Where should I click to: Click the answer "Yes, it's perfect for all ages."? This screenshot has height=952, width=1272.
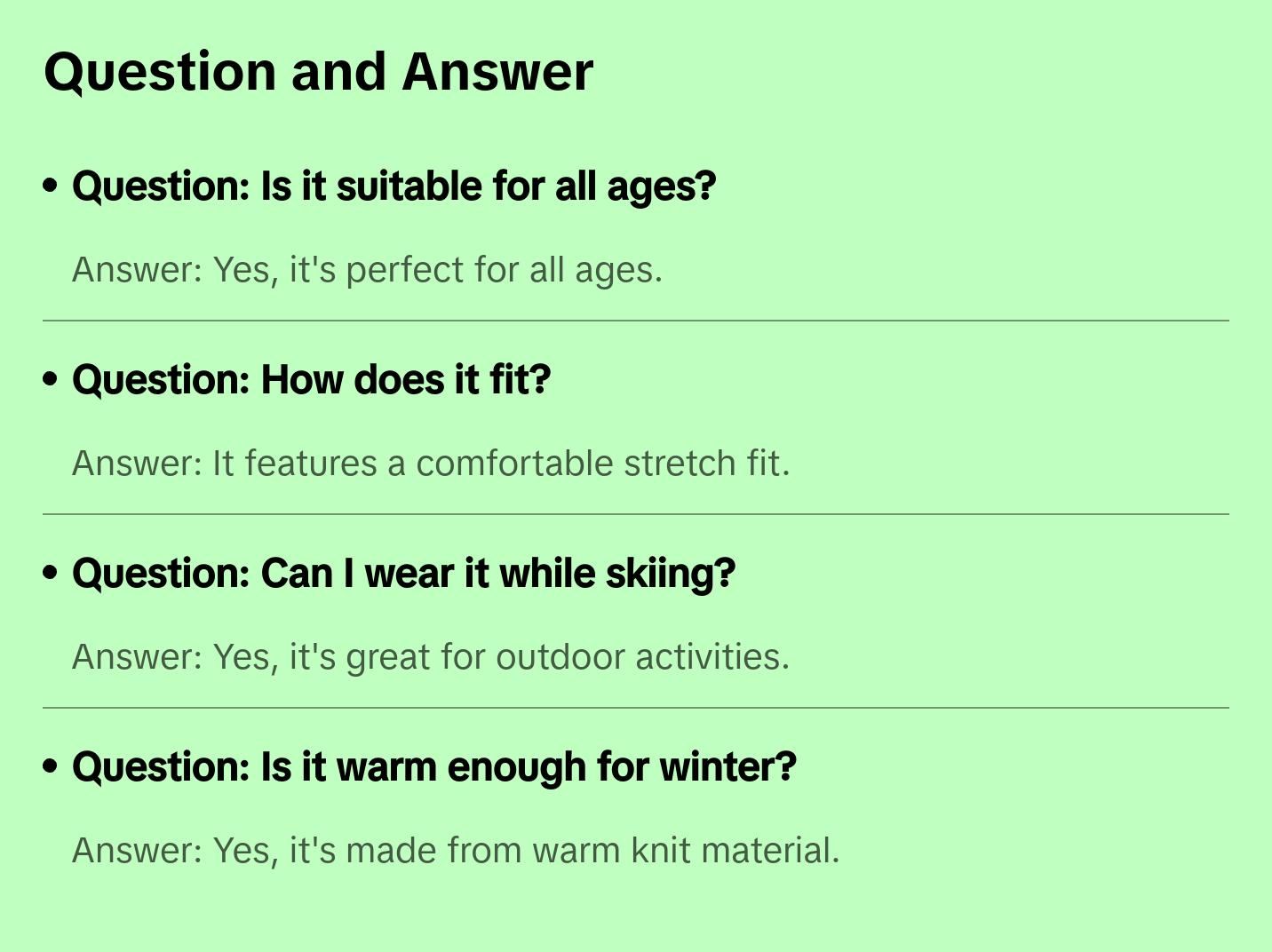(367, 270)
